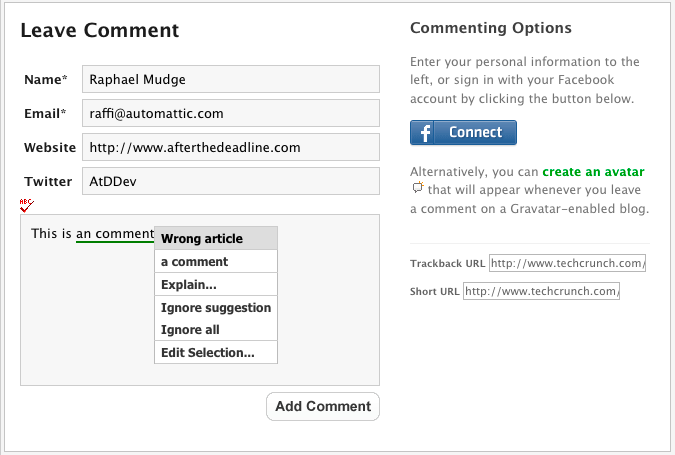Focus the Name field with 'Raphael Mudge'
Viewport: 675px width, 455px height.
tap(230, 79)
